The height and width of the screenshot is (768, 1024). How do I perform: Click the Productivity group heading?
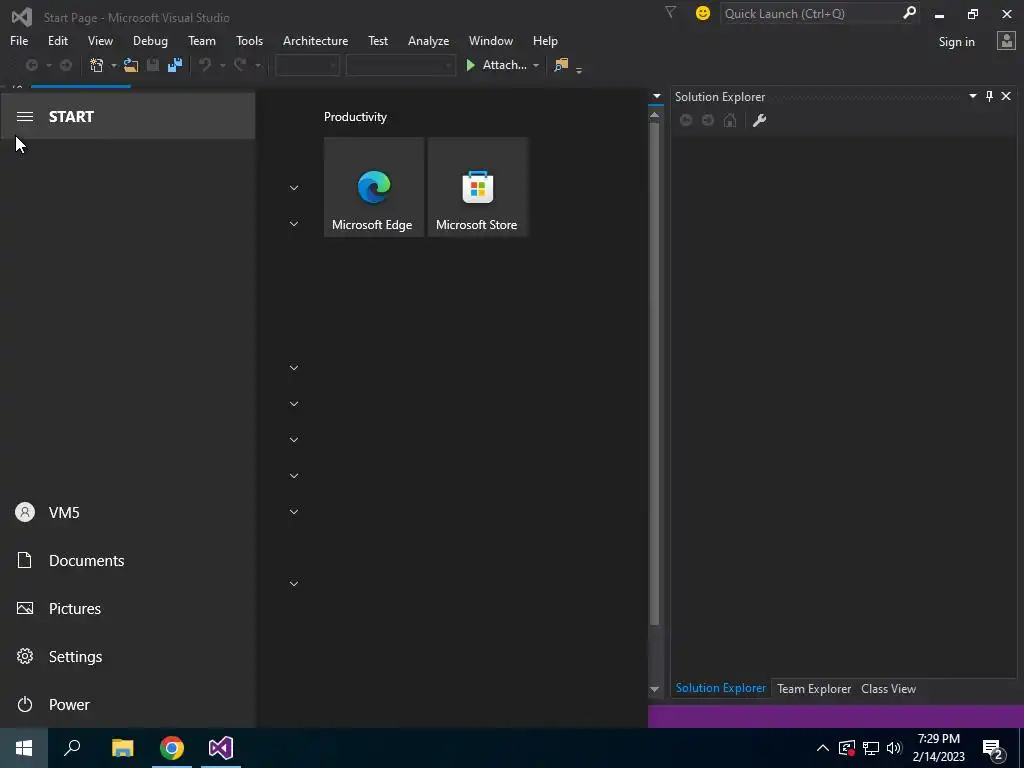click(x=355, y=117)
